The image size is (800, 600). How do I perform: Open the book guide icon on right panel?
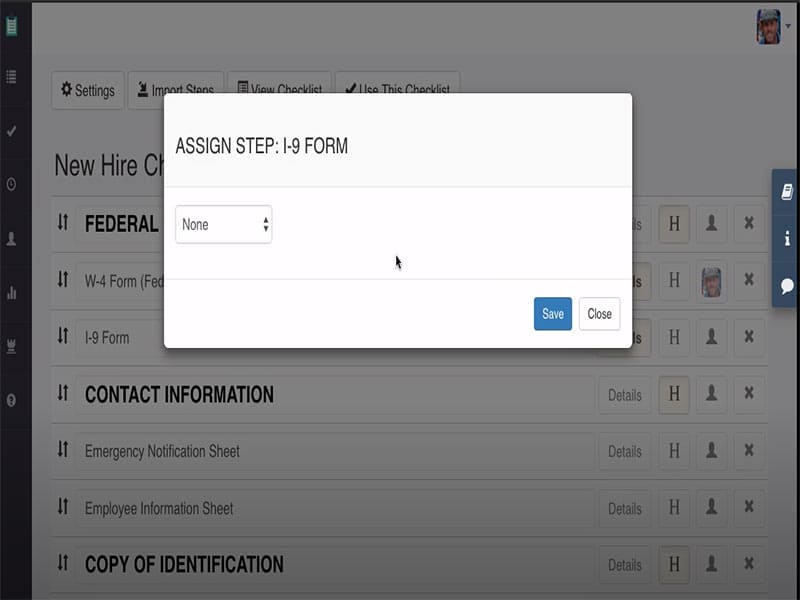787,192
